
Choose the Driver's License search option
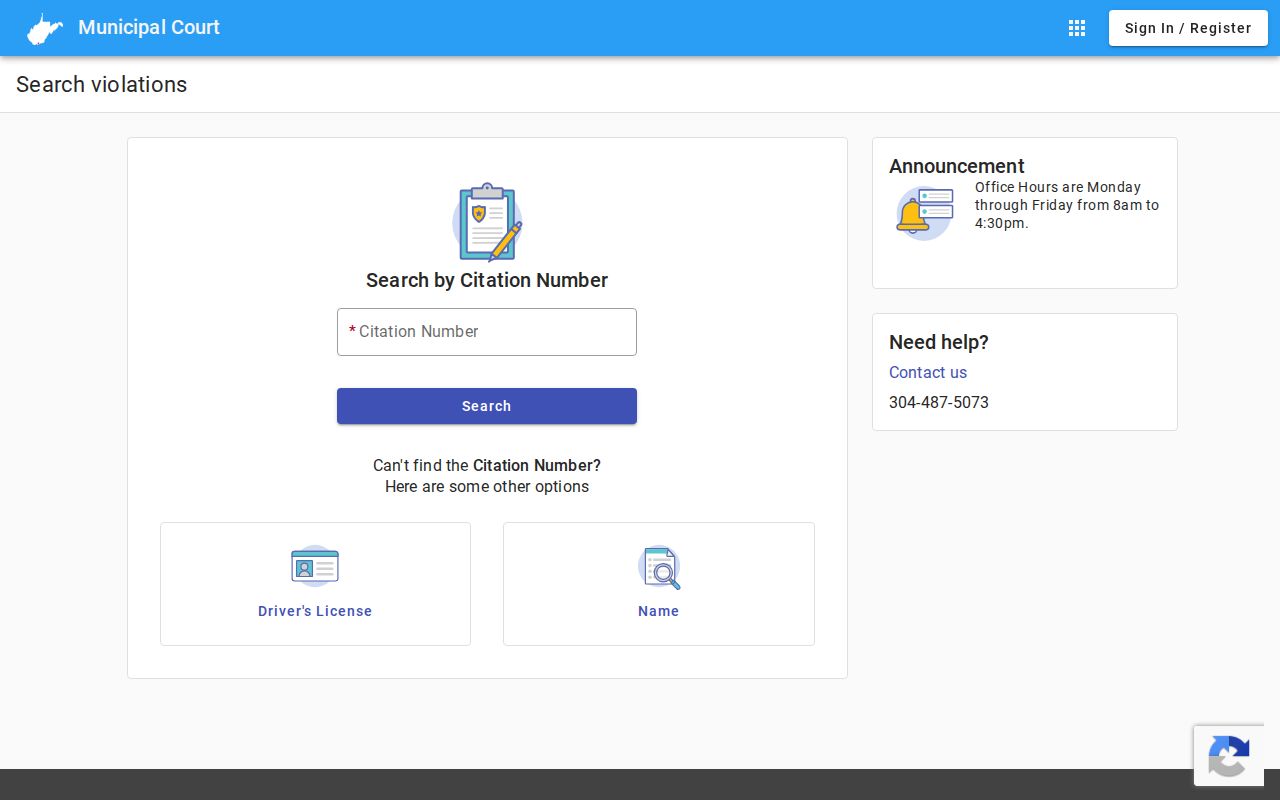point(315,584)
